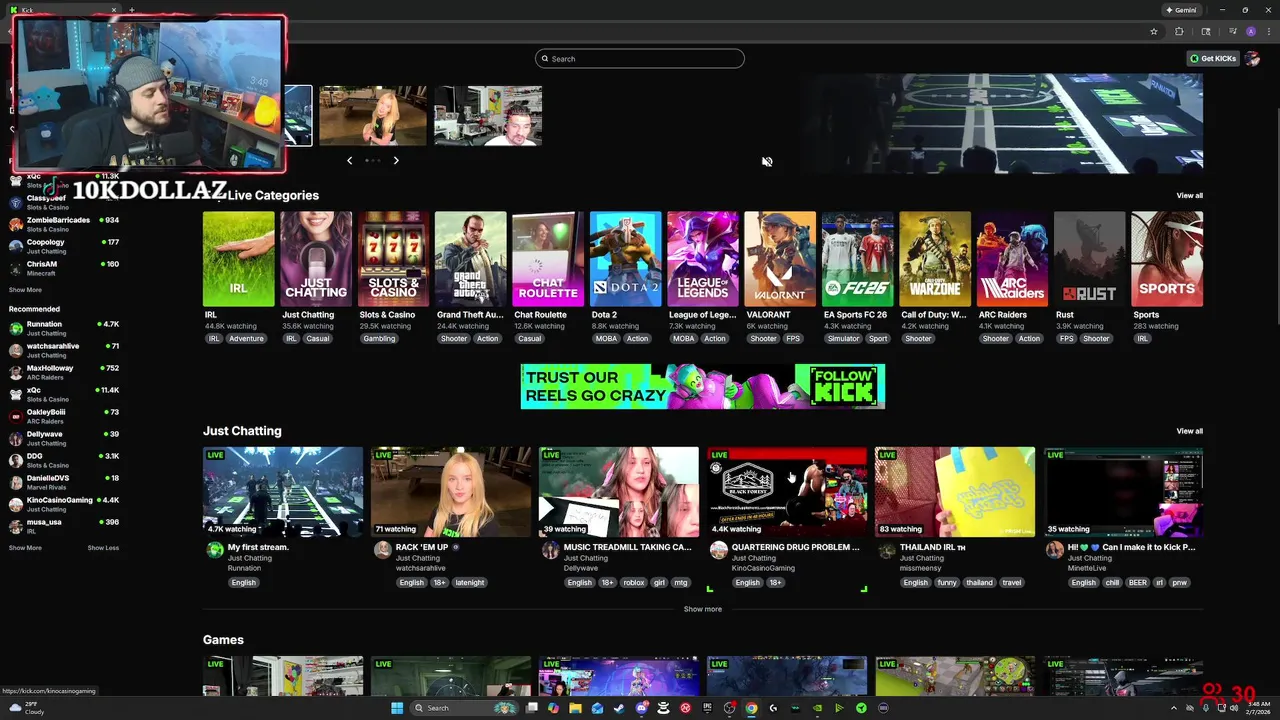This screenshot has width=1280, height=720.
Task: Open KinoCasinoGaming channel in Recommended
Action: pos(64,504)
